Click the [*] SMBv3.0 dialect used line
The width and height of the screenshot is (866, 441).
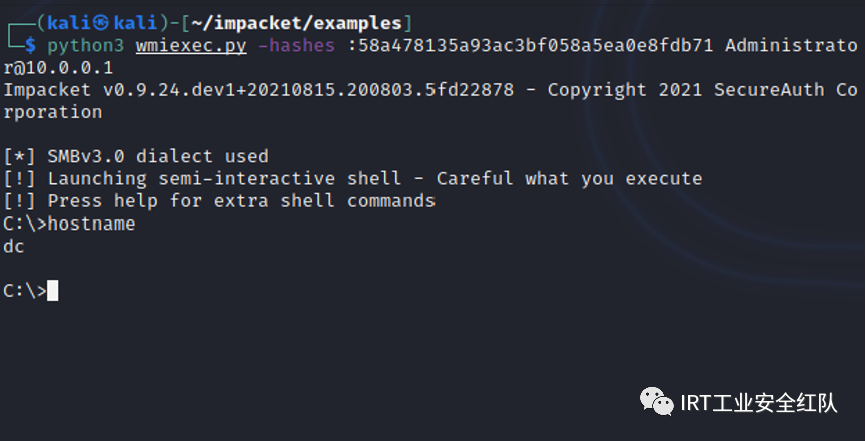(136, 156)
